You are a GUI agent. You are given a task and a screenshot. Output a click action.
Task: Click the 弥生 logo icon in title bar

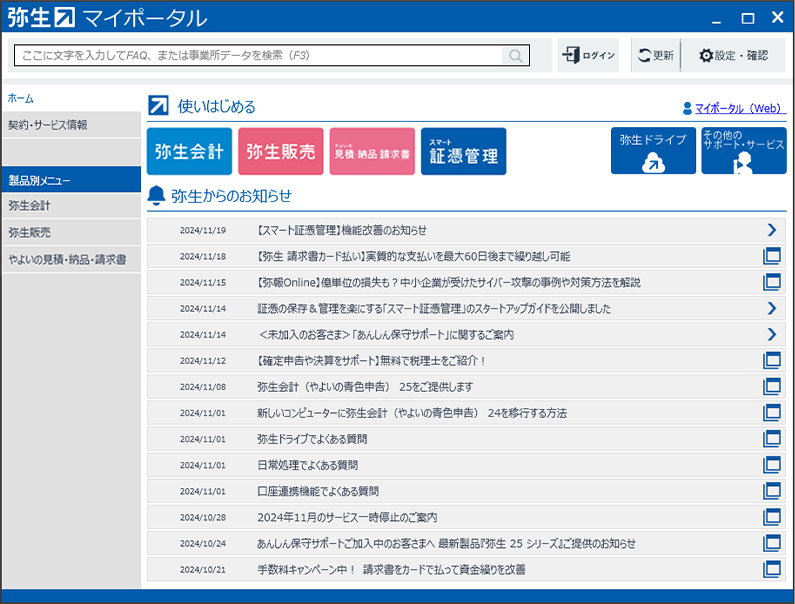point(65,17)
